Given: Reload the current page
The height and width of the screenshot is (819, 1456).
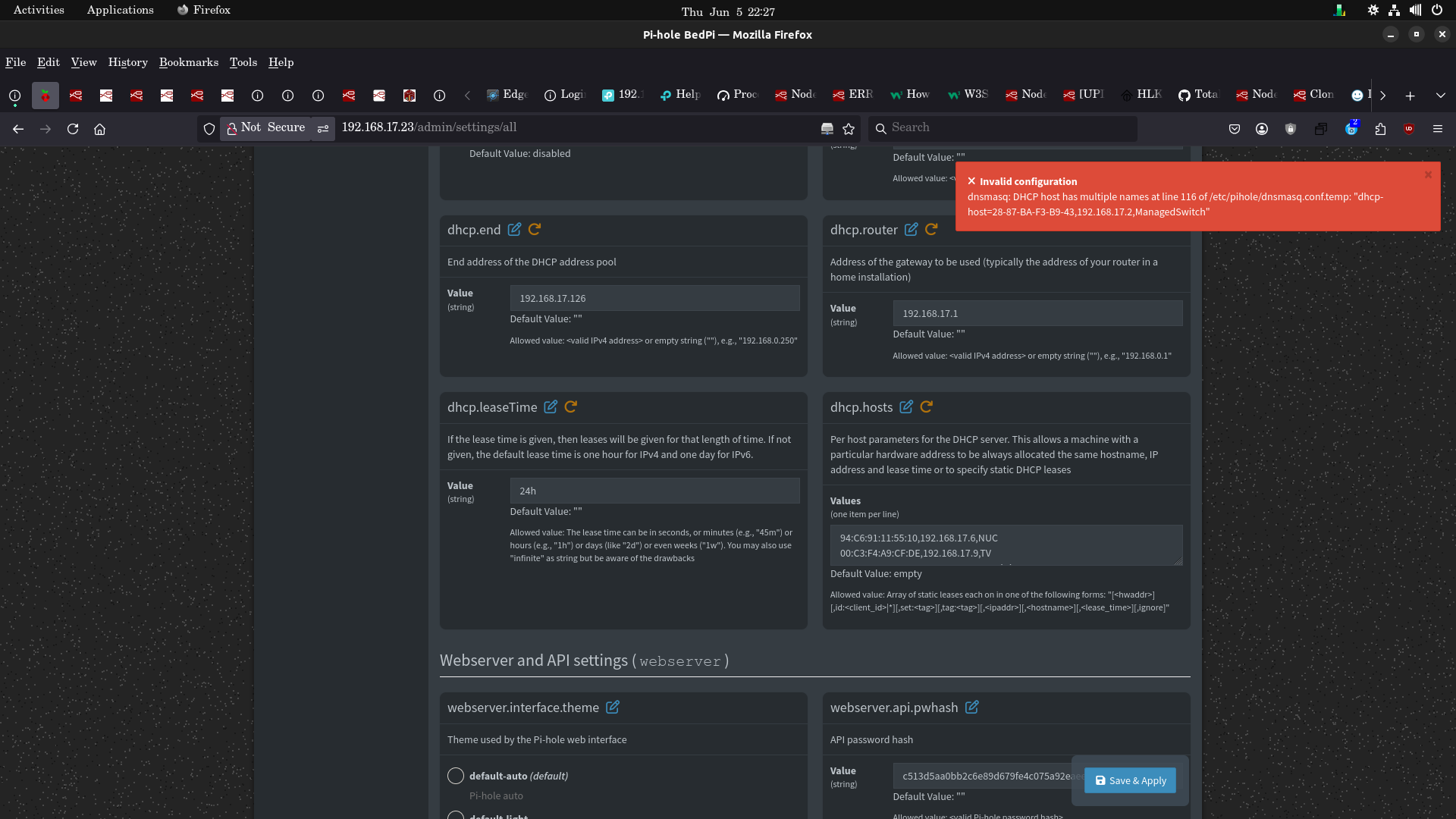Looking at the screenshot, I should click(x=73, y=129).
